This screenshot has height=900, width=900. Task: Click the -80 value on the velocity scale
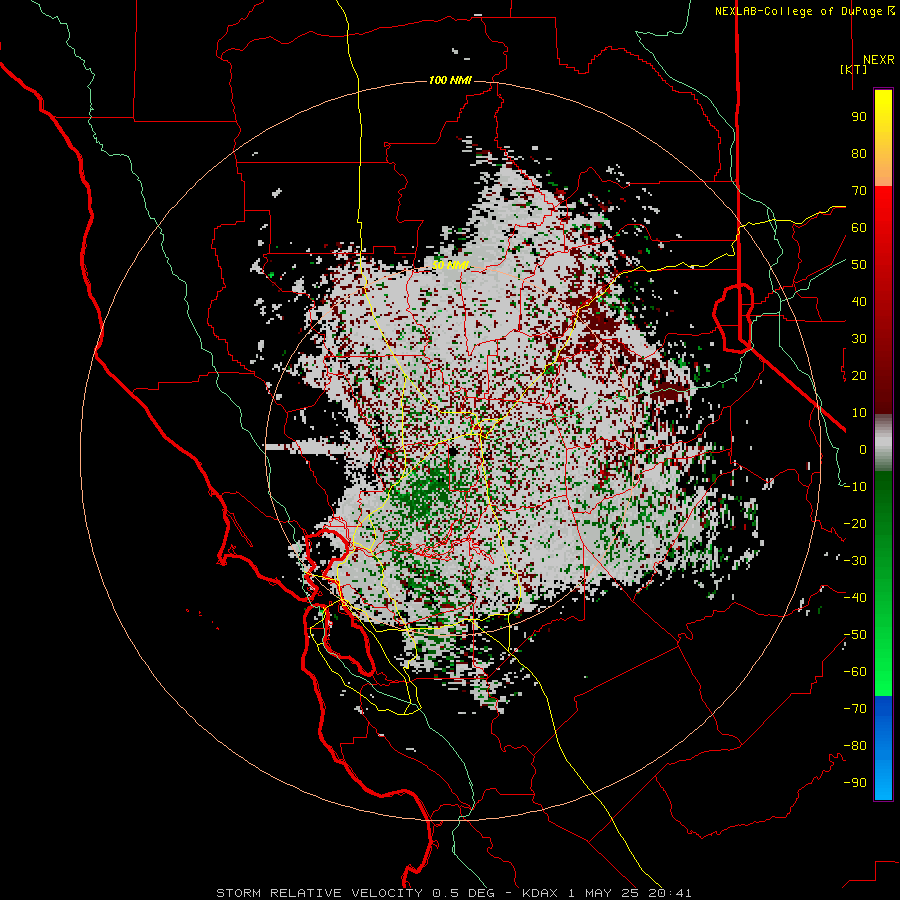click(855, 746)
